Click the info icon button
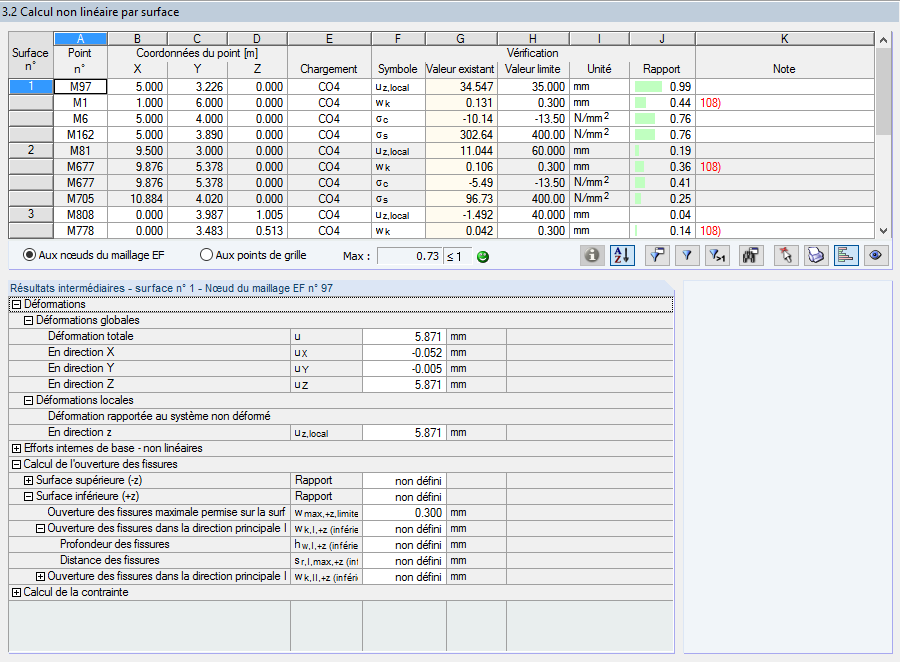900x662 pixels. point(592,255)
